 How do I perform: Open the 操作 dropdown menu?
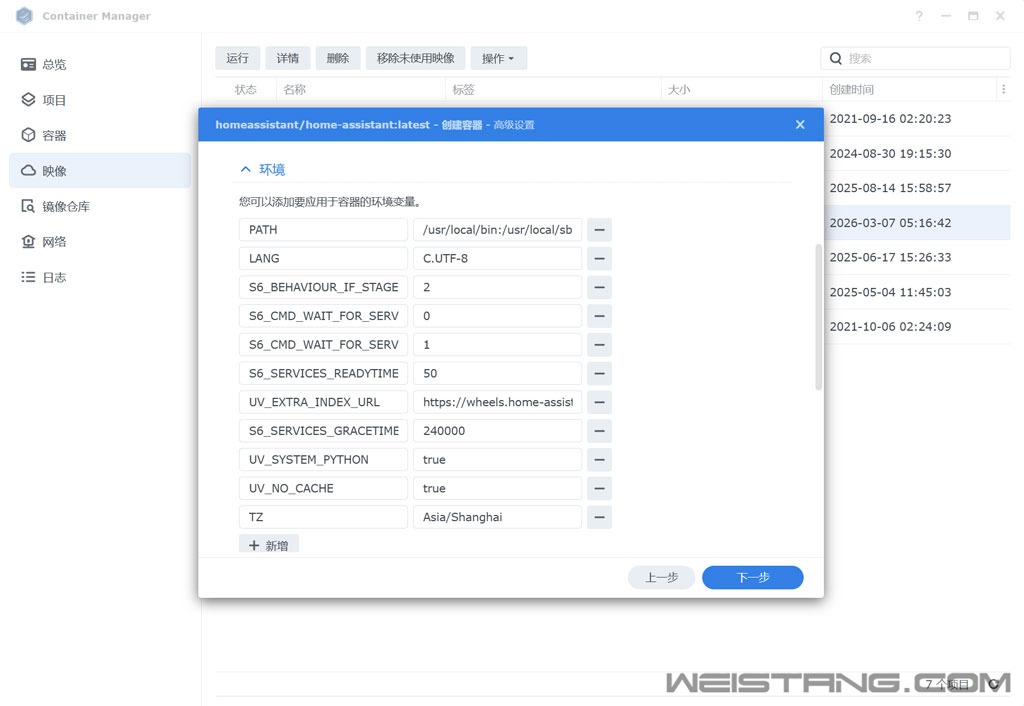click(498, 59)
